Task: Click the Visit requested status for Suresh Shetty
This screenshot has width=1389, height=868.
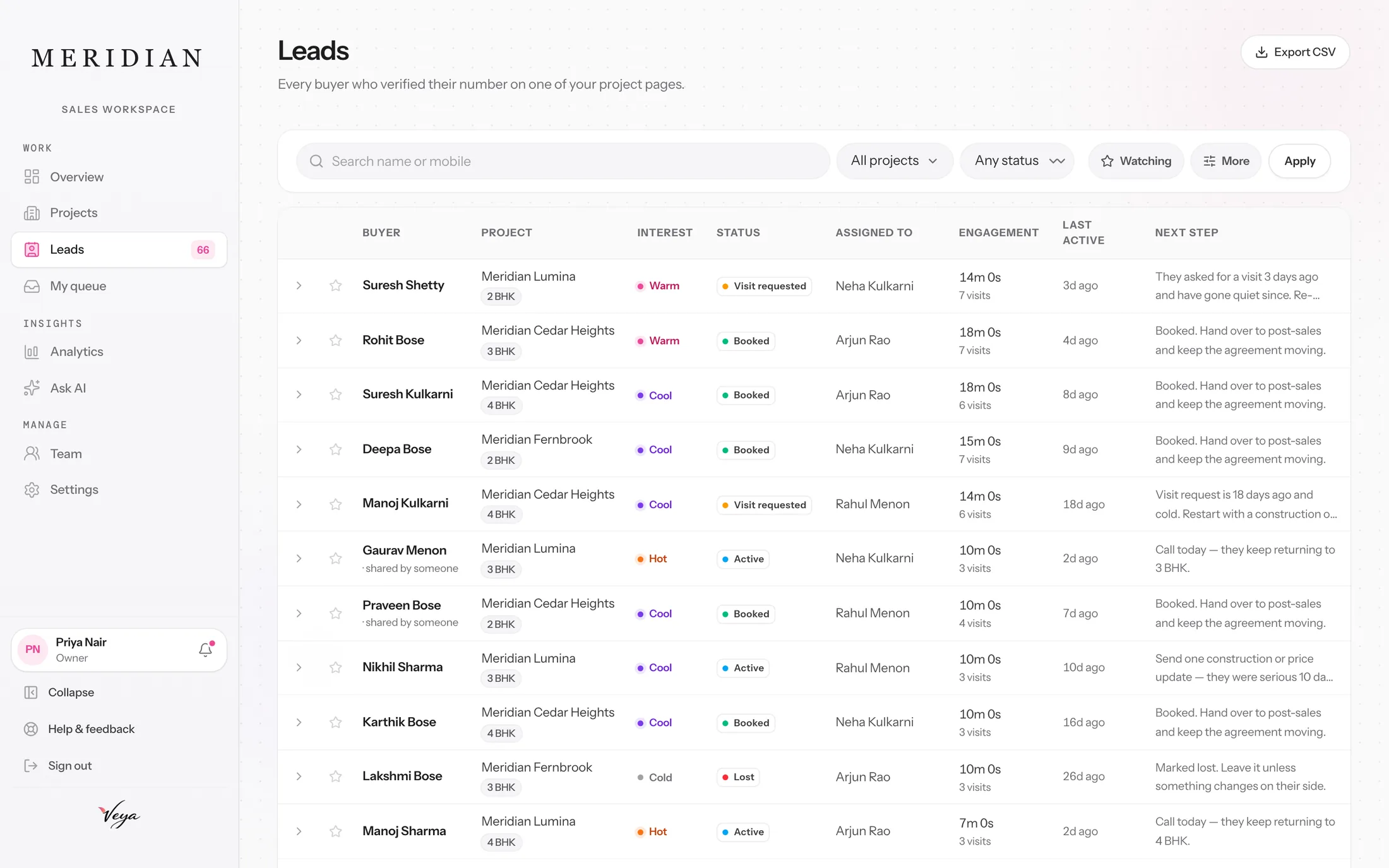Action: [x=764, y=286]
